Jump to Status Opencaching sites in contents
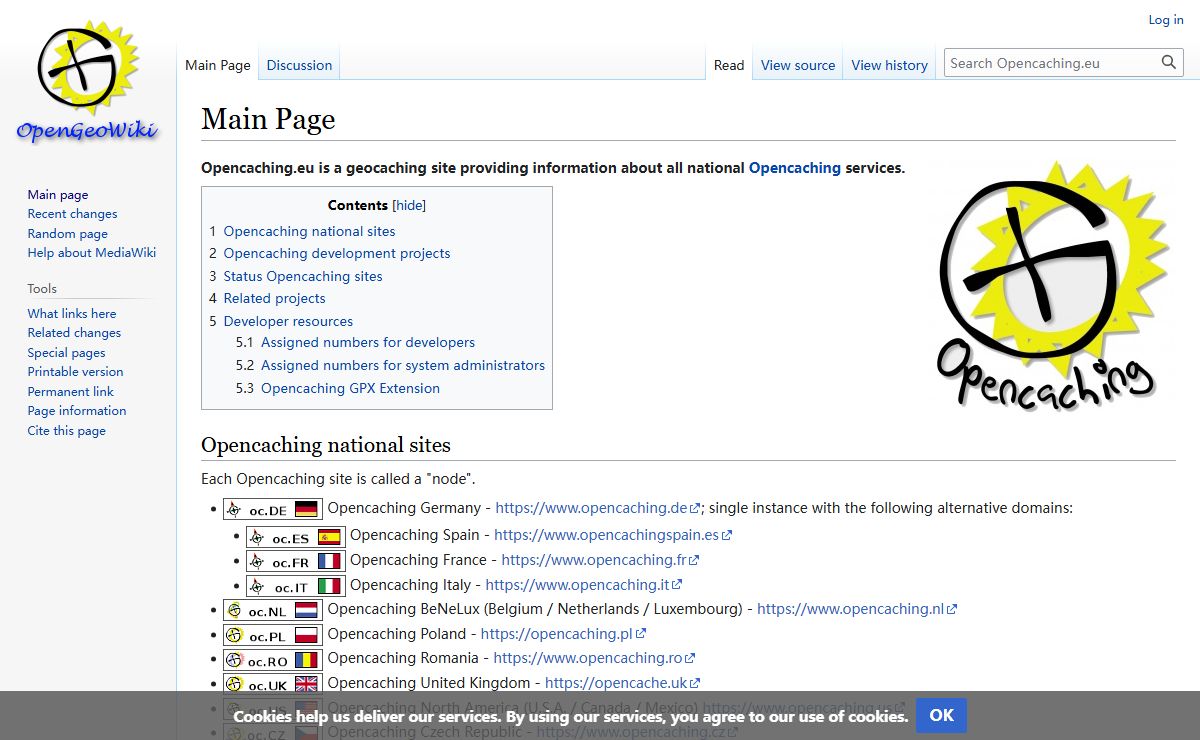 click(303, 277)
